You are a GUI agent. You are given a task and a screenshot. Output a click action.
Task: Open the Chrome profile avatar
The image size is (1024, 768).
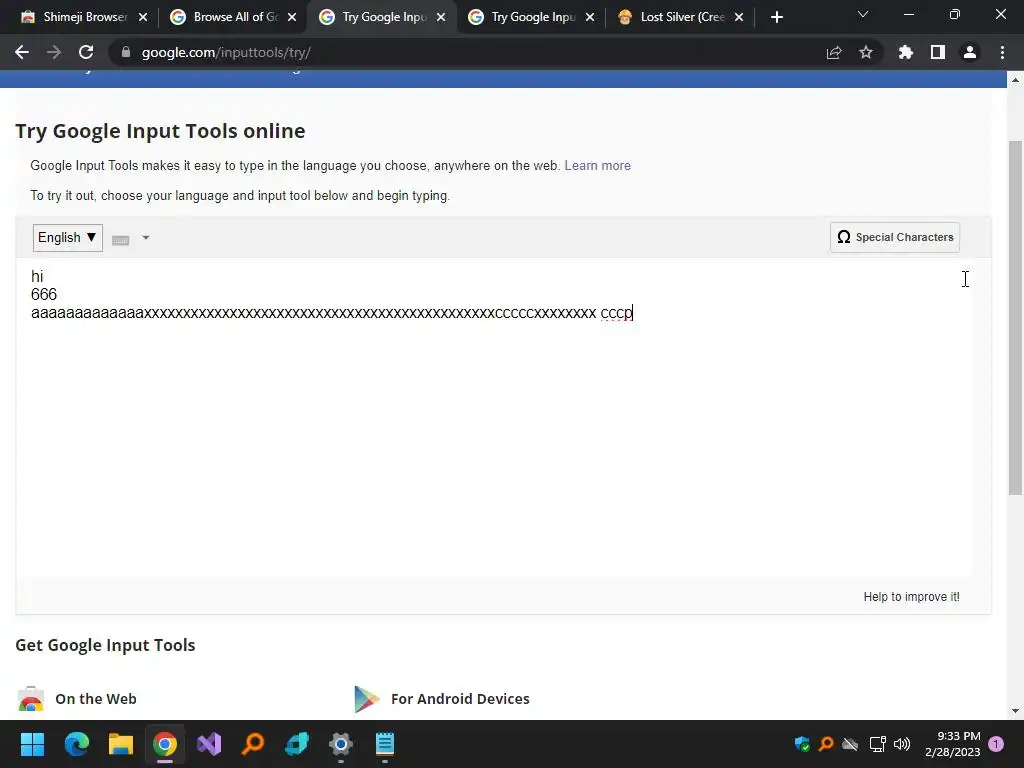pyautogui.click(x=970, y=52)
